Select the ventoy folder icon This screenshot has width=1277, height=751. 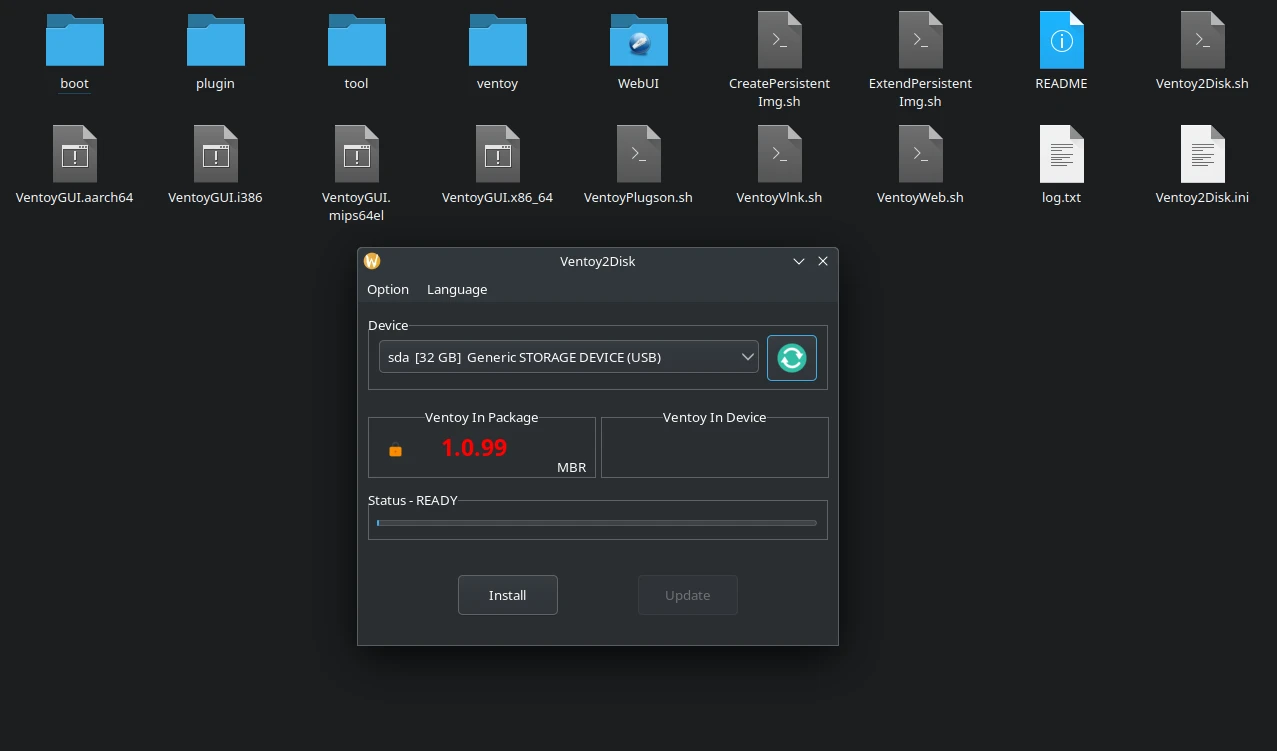[498, 40]
